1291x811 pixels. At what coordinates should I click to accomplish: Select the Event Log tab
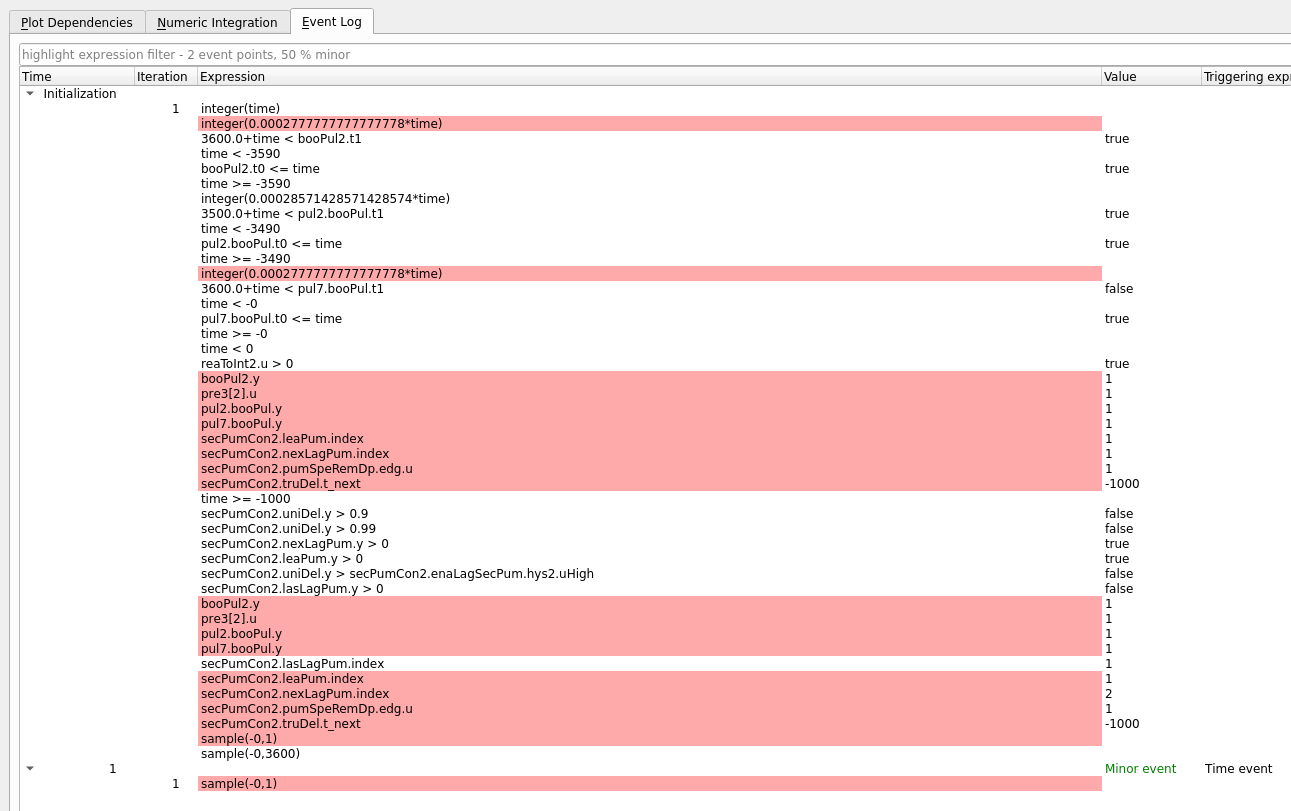tap(331, 21)
